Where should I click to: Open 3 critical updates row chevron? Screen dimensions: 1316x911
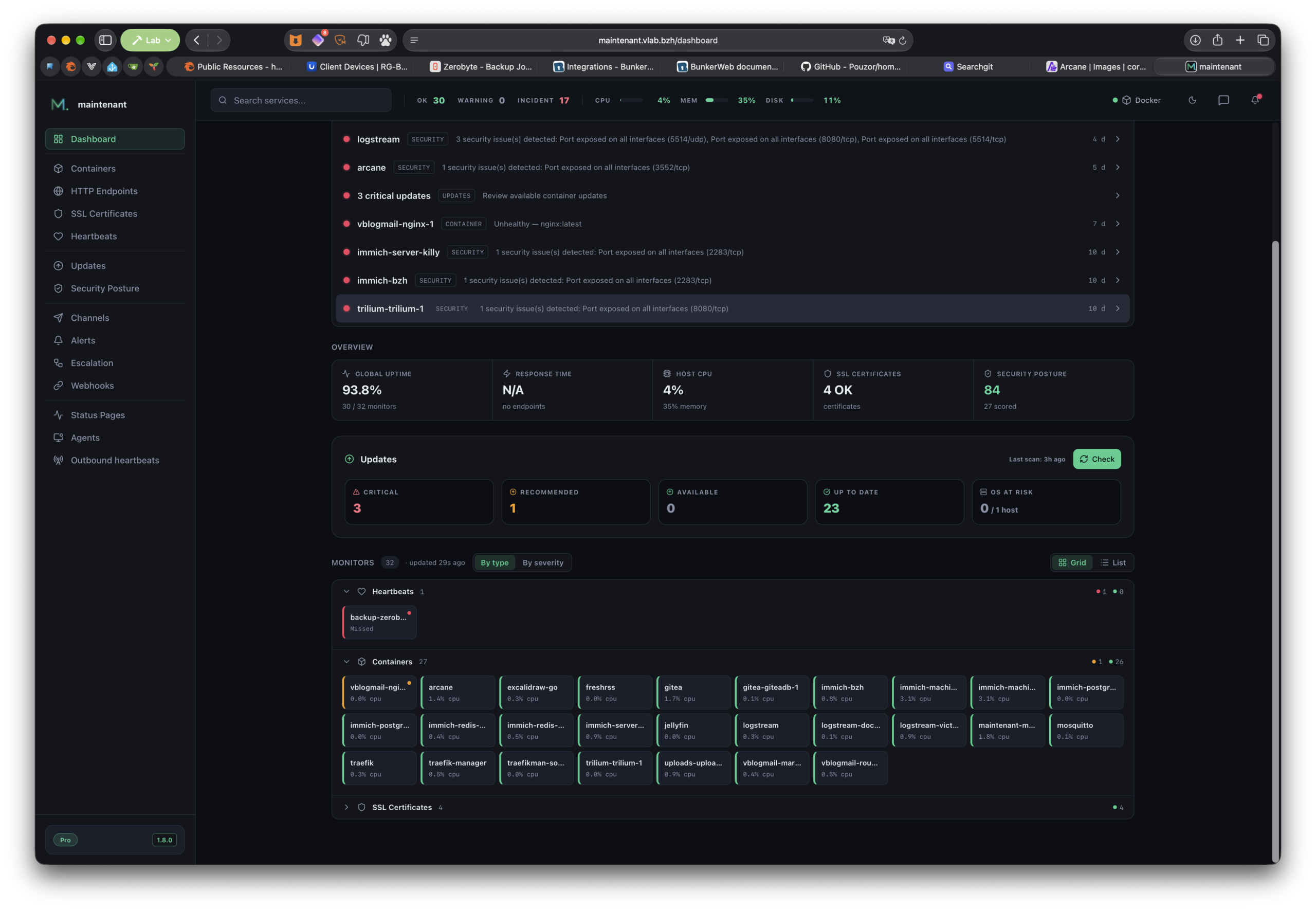click(x=1118, y=195)
